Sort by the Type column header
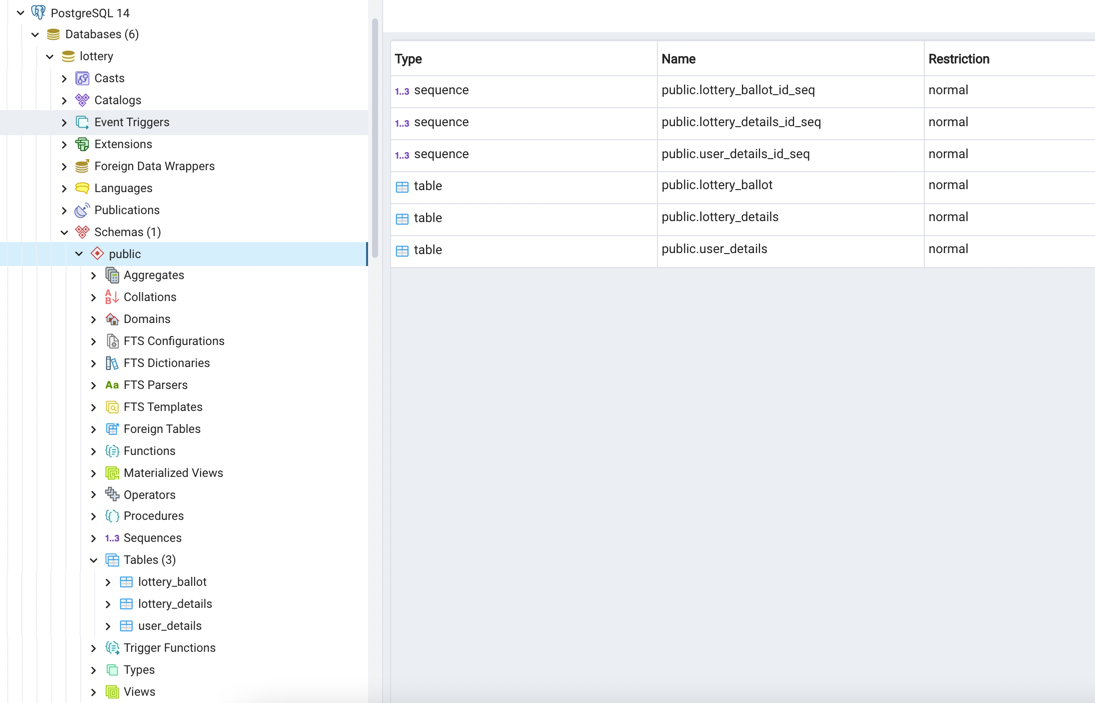 coord(524,59)
